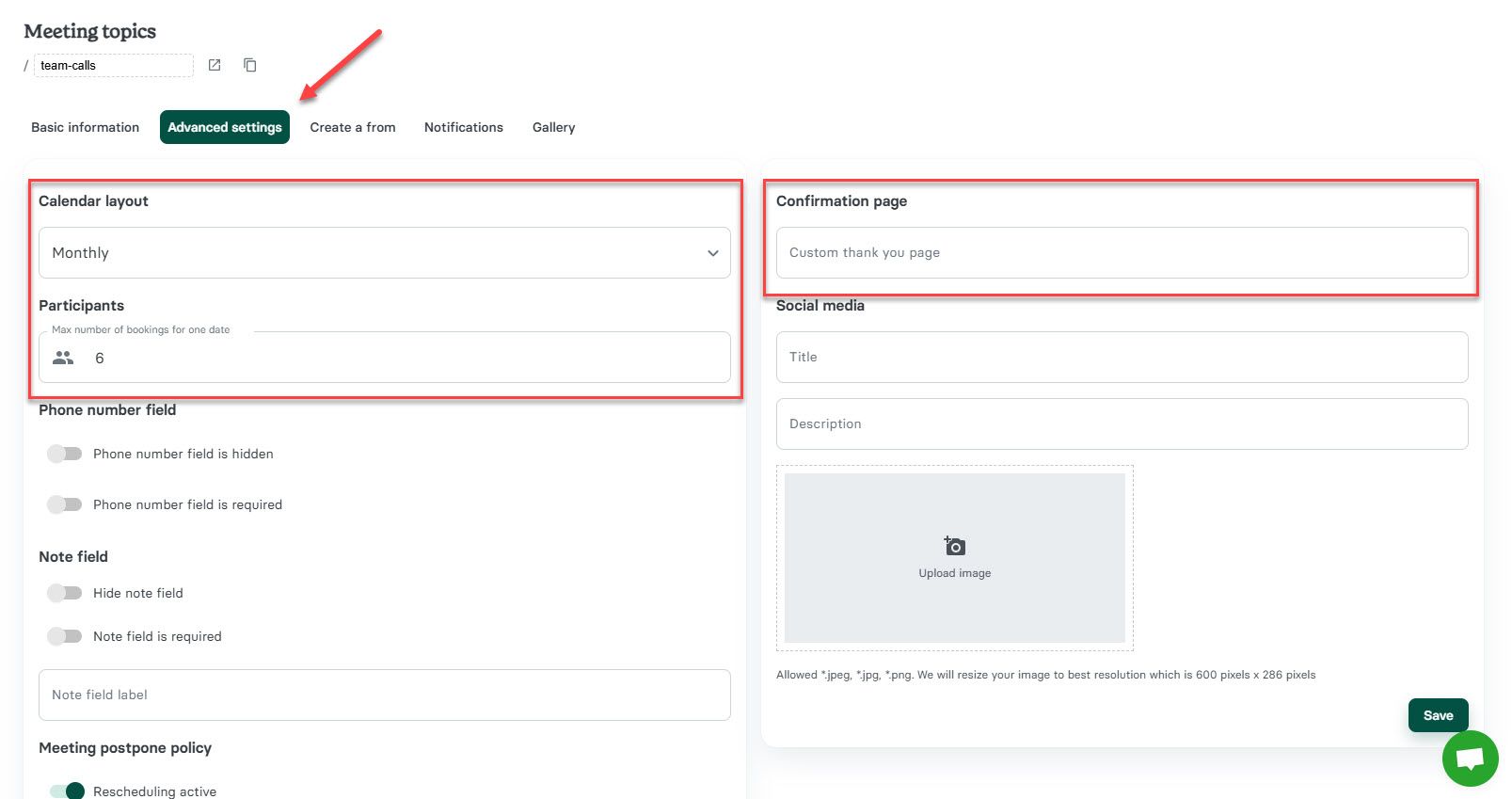Viewport: 1512px width, 799px height.
Task: Toggle Note field is required switch
Action: [65, 636]
